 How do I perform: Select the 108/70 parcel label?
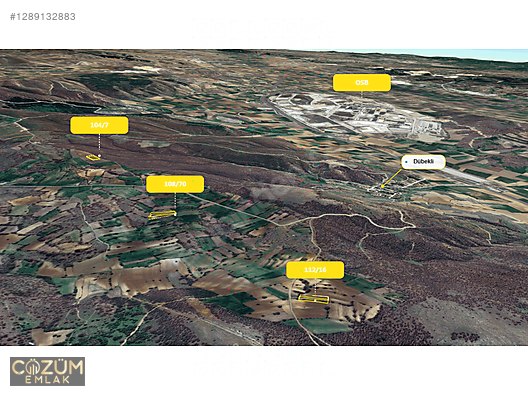point(175,184)
